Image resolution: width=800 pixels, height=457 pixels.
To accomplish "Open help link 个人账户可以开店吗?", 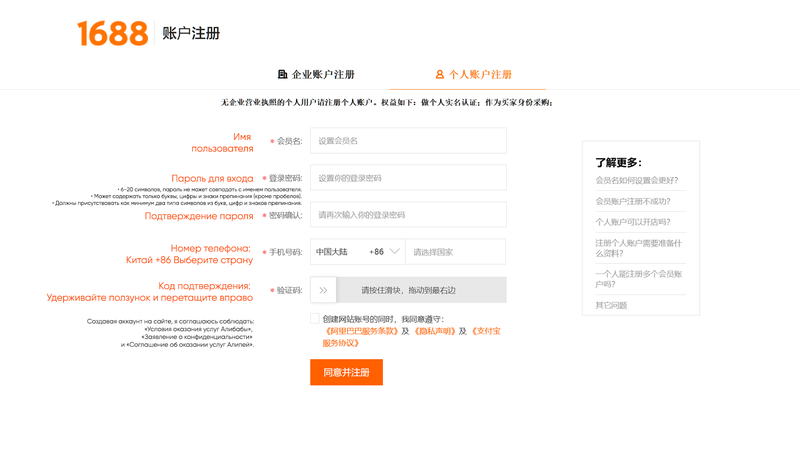I will tap(633, 222).
